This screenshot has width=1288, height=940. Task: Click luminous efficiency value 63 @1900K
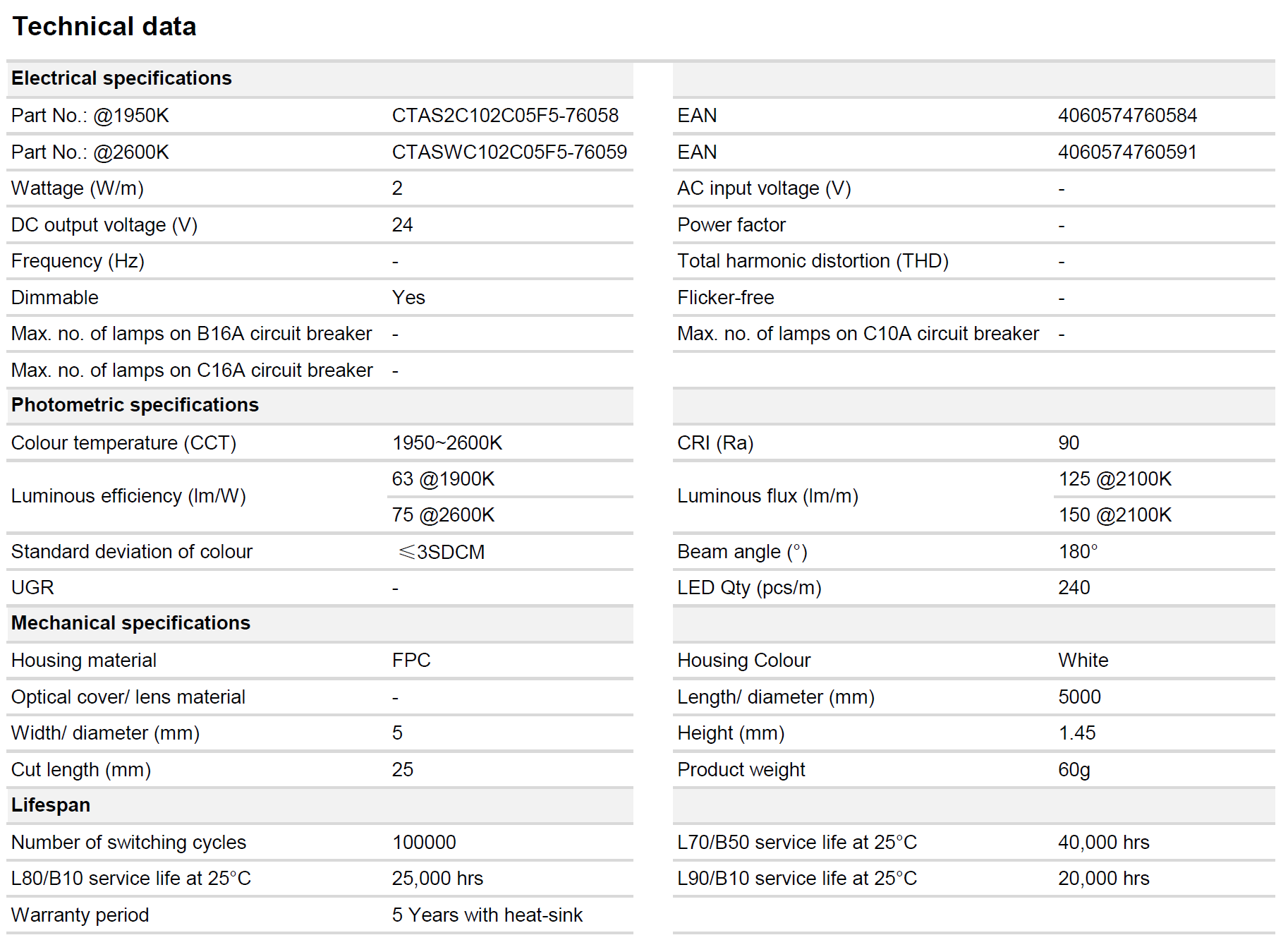(x=443, y=479)
